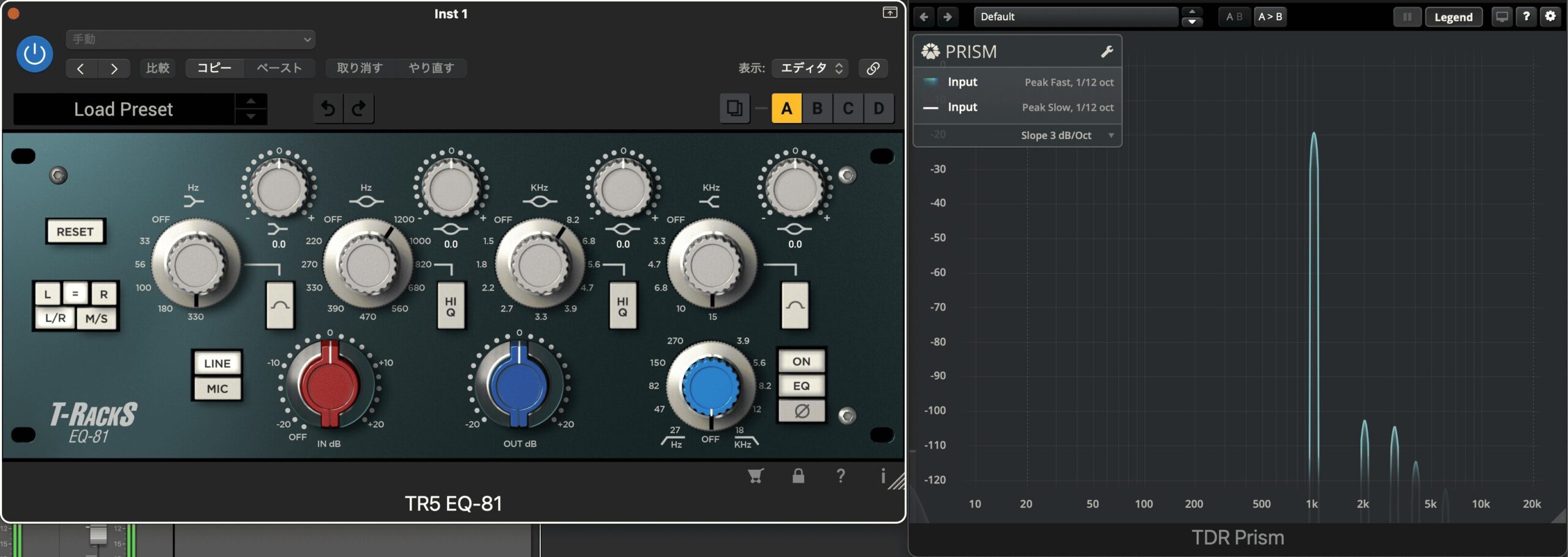Toggle the phase invert Ø button
This screenshot has height=557, width=1568.
coord(801,411)
